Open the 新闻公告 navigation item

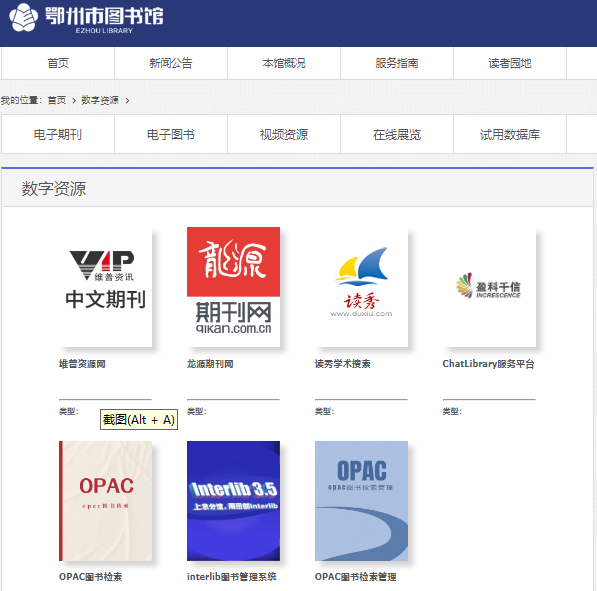(171, 63)
